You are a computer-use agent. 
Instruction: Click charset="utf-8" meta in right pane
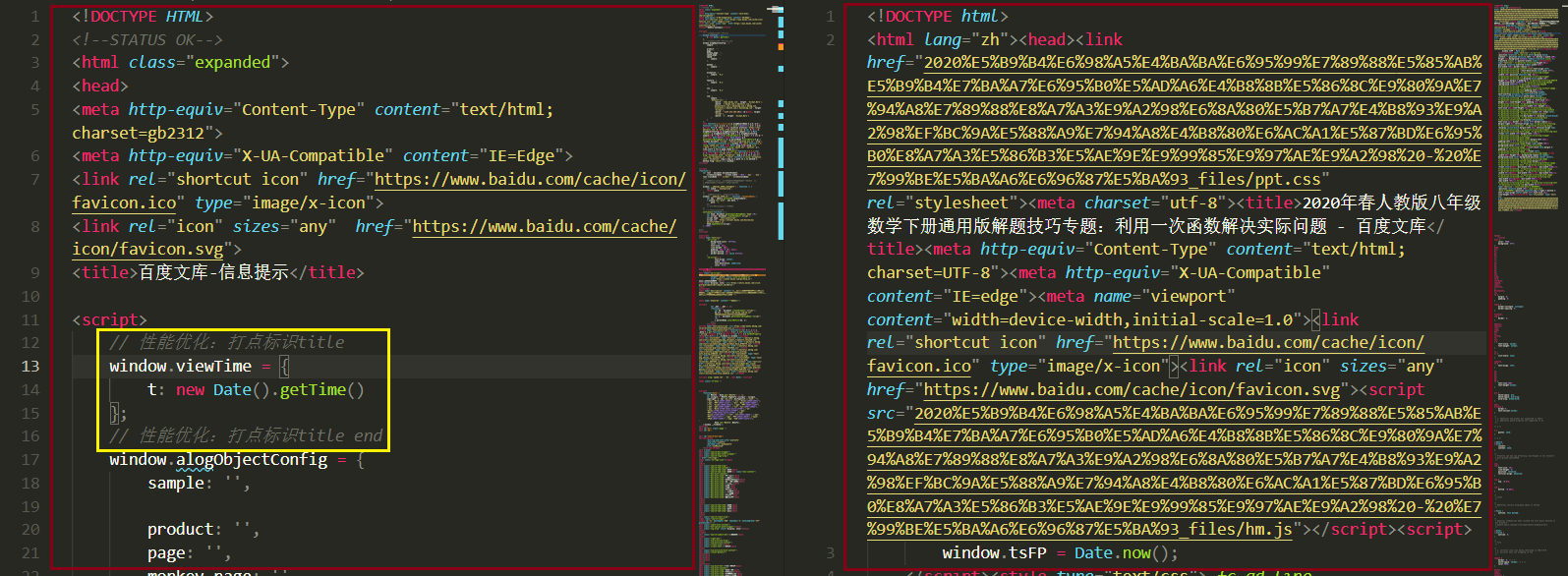(x=1155, y=202)
